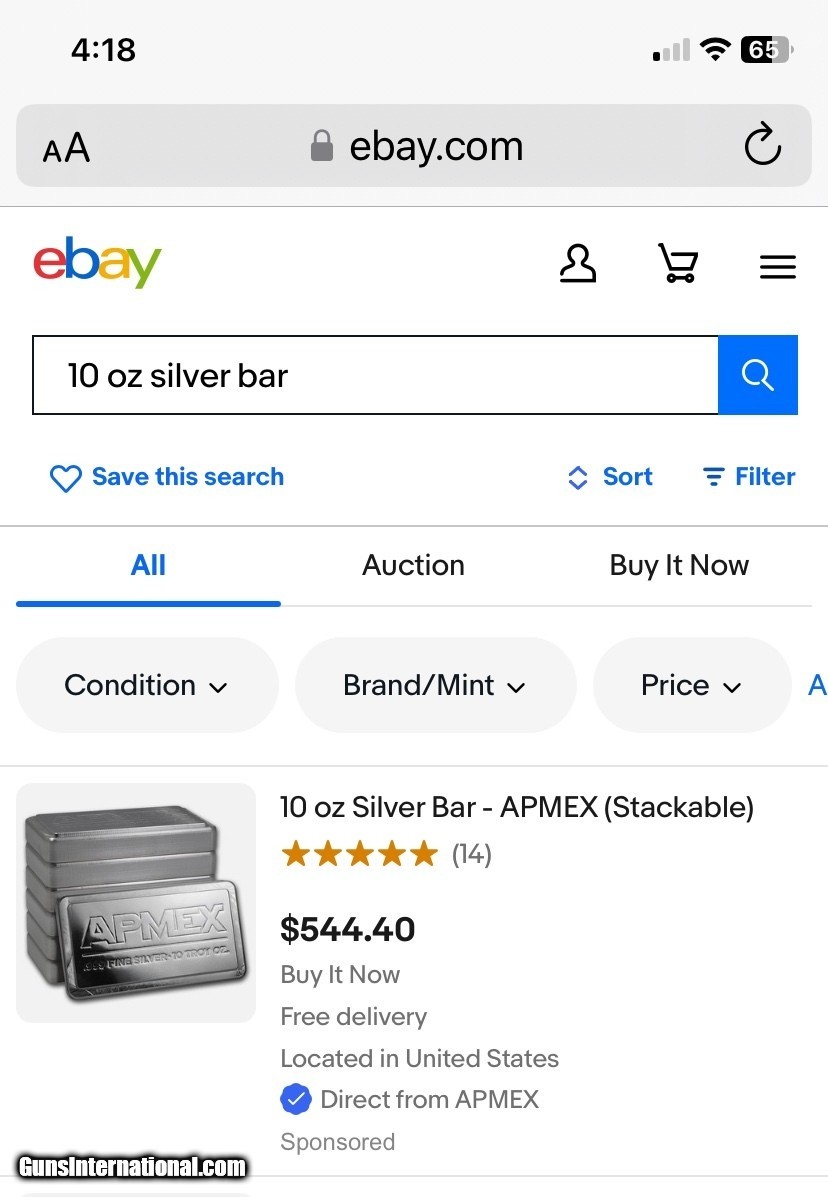Open the reader text size AA button
Screen dimensions: 828x1197
coord(66,149)
